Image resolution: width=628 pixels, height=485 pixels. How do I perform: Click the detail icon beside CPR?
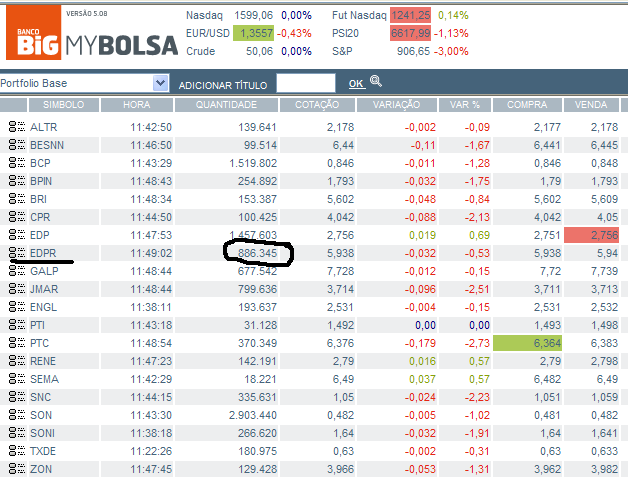pyautogui.click(x=17, y=217)
